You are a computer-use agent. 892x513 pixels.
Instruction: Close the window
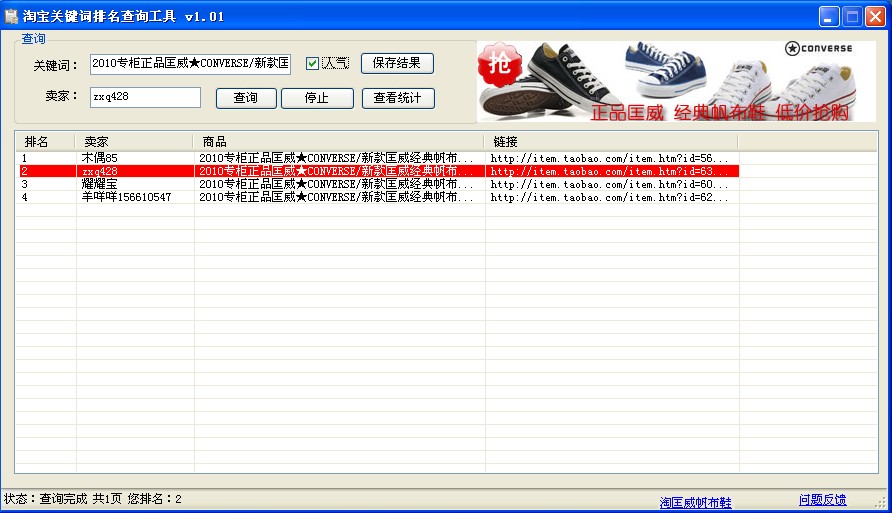click(875, 16)
